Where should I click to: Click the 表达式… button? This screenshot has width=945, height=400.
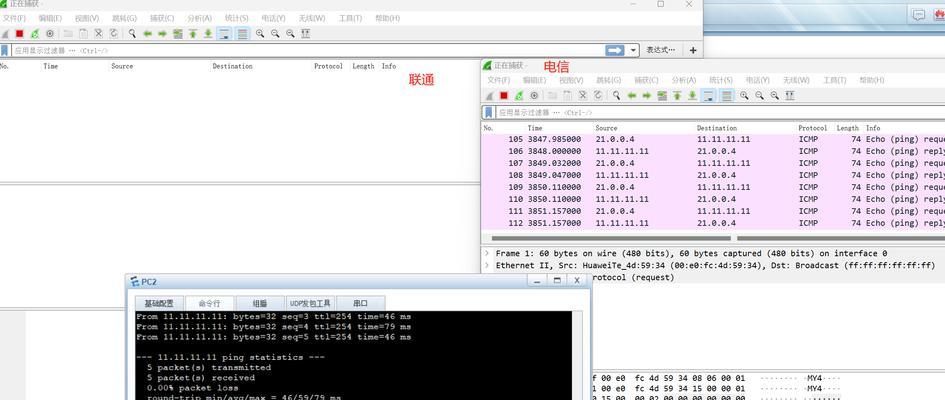pyautogui.click(x=661, y=51)
